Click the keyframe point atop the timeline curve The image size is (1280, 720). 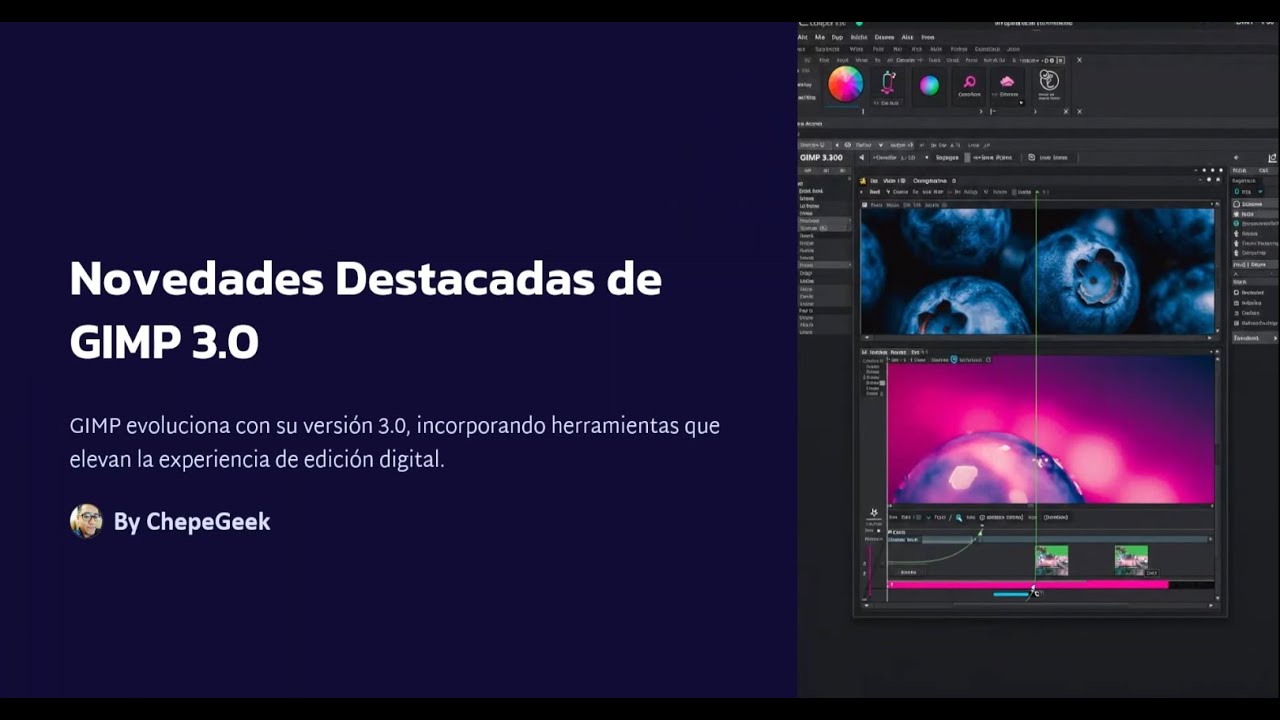tap(980, 533)
